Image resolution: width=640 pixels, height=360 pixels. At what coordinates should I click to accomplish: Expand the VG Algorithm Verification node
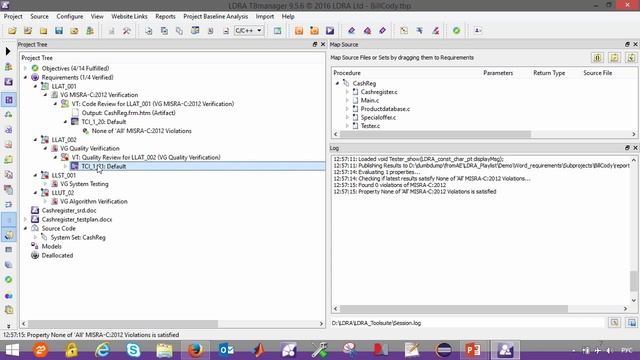(x=45, y=201)
